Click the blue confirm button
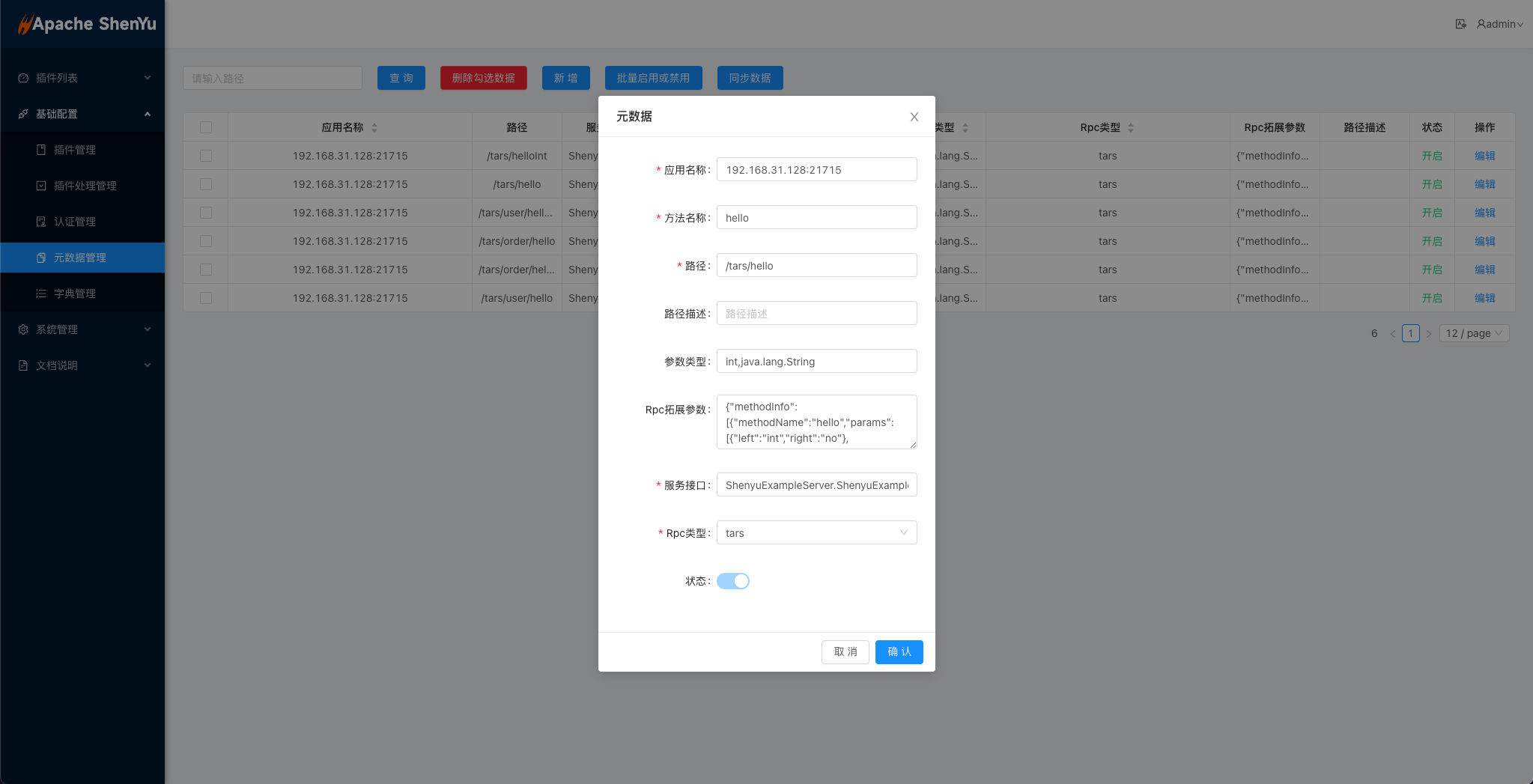Screen dimensions: 1533x784 899,652
